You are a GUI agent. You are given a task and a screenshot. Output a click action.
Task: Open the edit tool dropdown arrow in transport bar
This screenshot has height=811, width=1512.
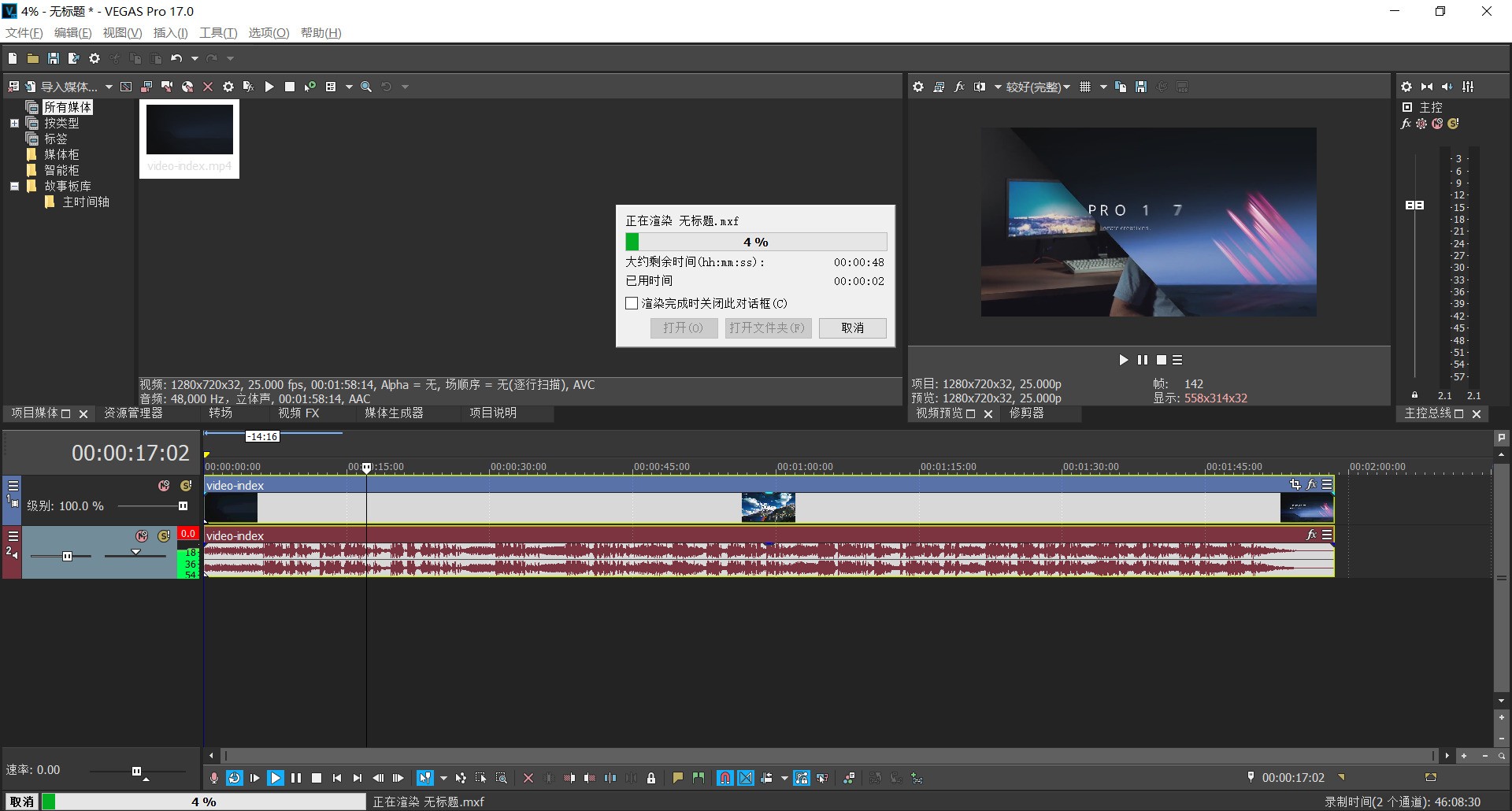pos(443,778)
